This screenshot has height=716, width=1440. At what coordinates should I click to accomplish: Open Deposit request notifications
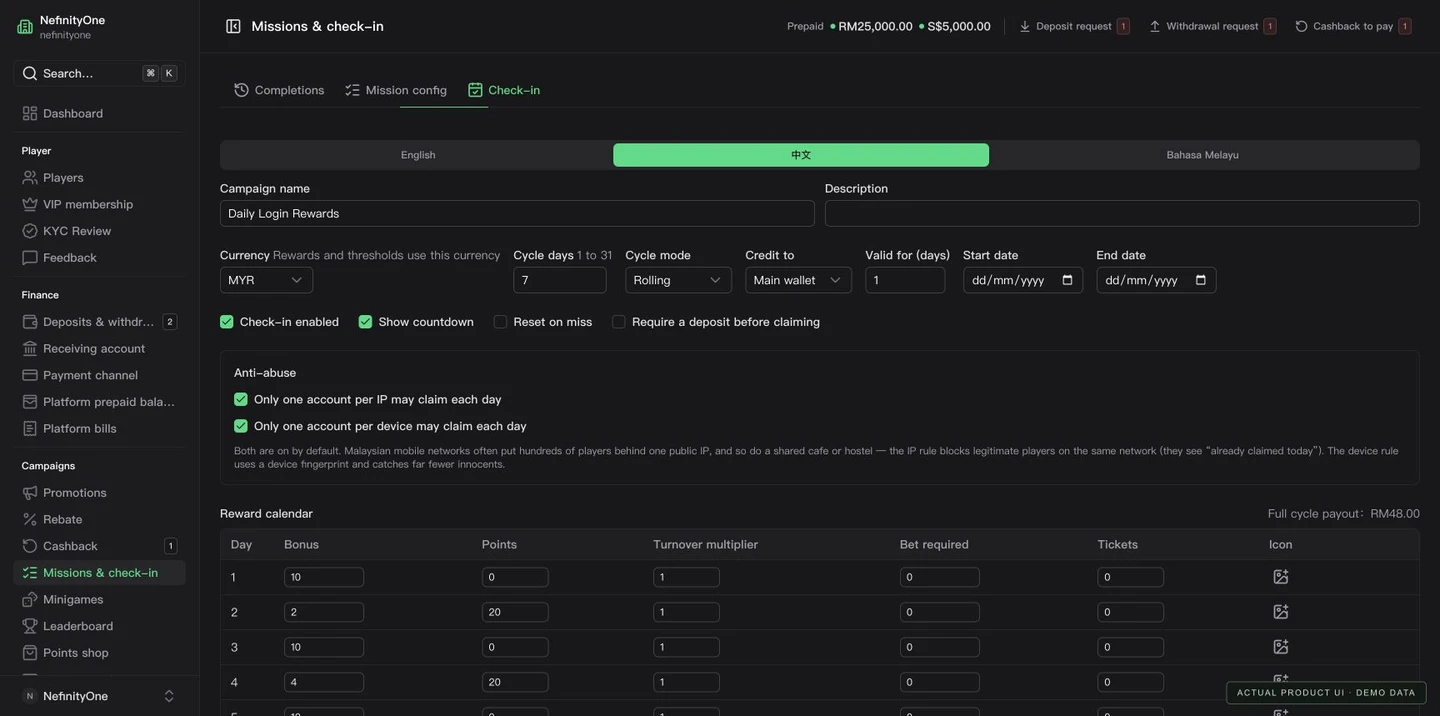coord(1074,26)
